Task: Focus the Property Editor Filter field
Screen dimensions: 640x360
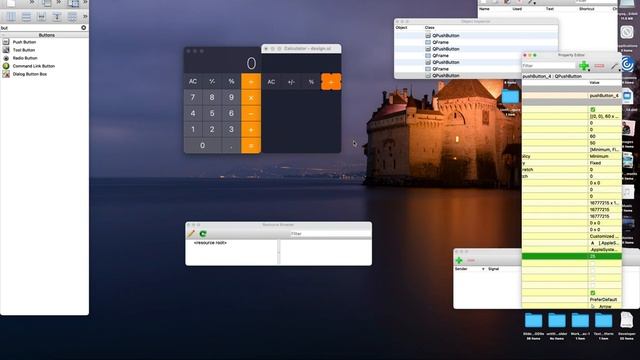Action: coord(548,66)
